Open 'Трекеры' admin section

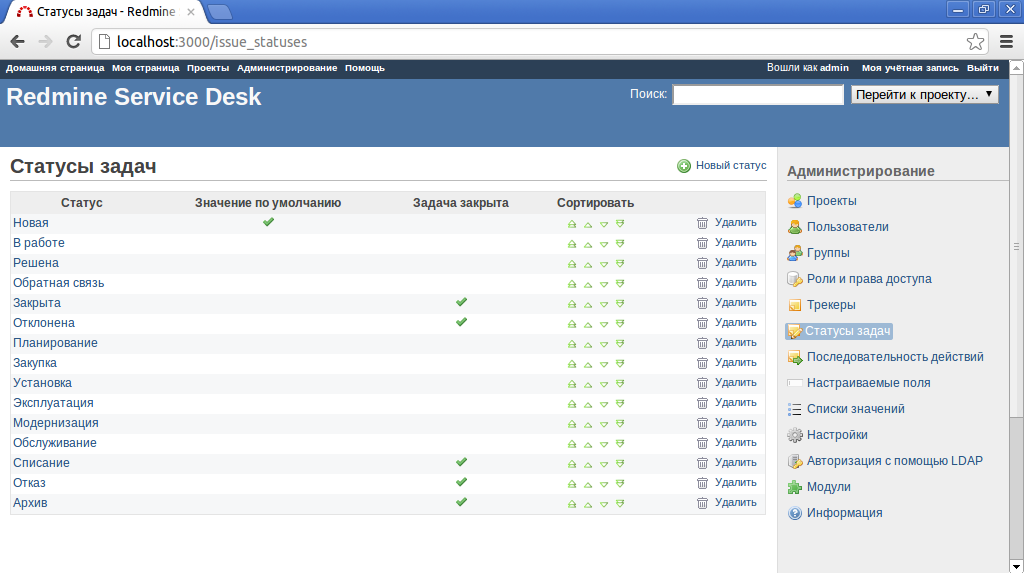pyautogui.click(x=831, y=305)
